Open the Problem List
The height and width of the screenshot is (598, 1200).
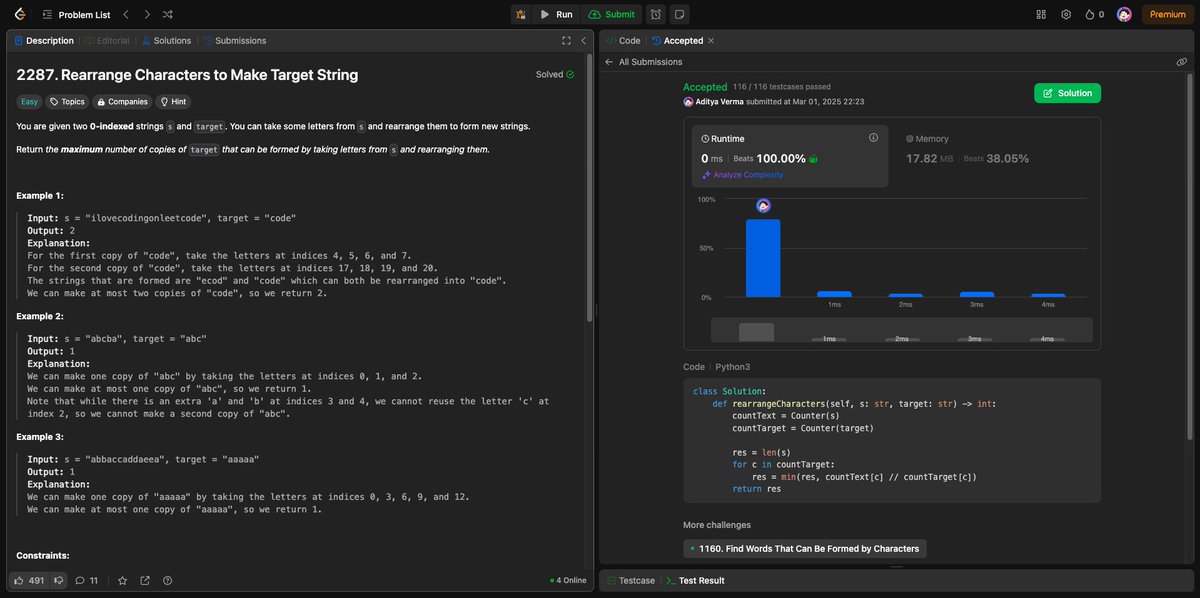(x=76, y=14)
